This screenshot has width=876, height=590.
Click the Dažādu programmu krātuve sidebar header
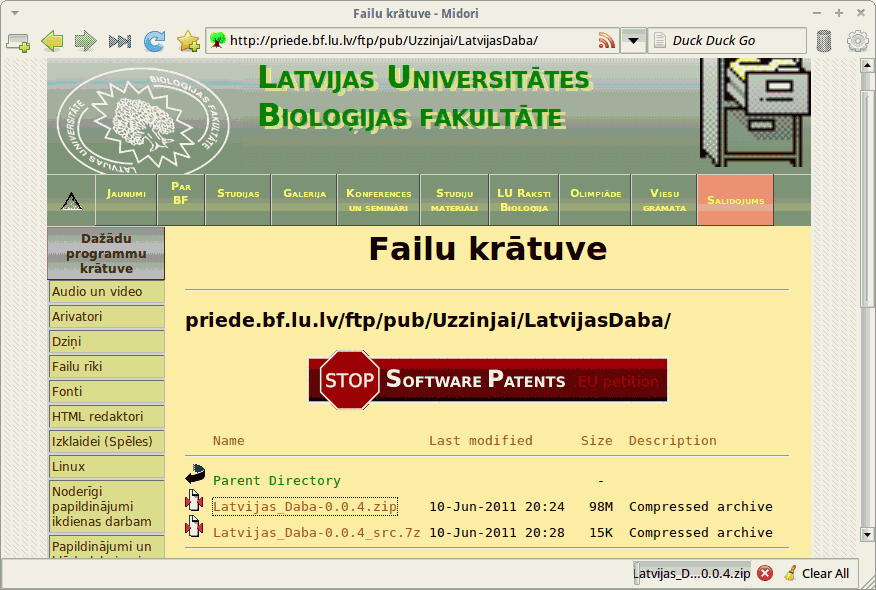coord(106,253)
